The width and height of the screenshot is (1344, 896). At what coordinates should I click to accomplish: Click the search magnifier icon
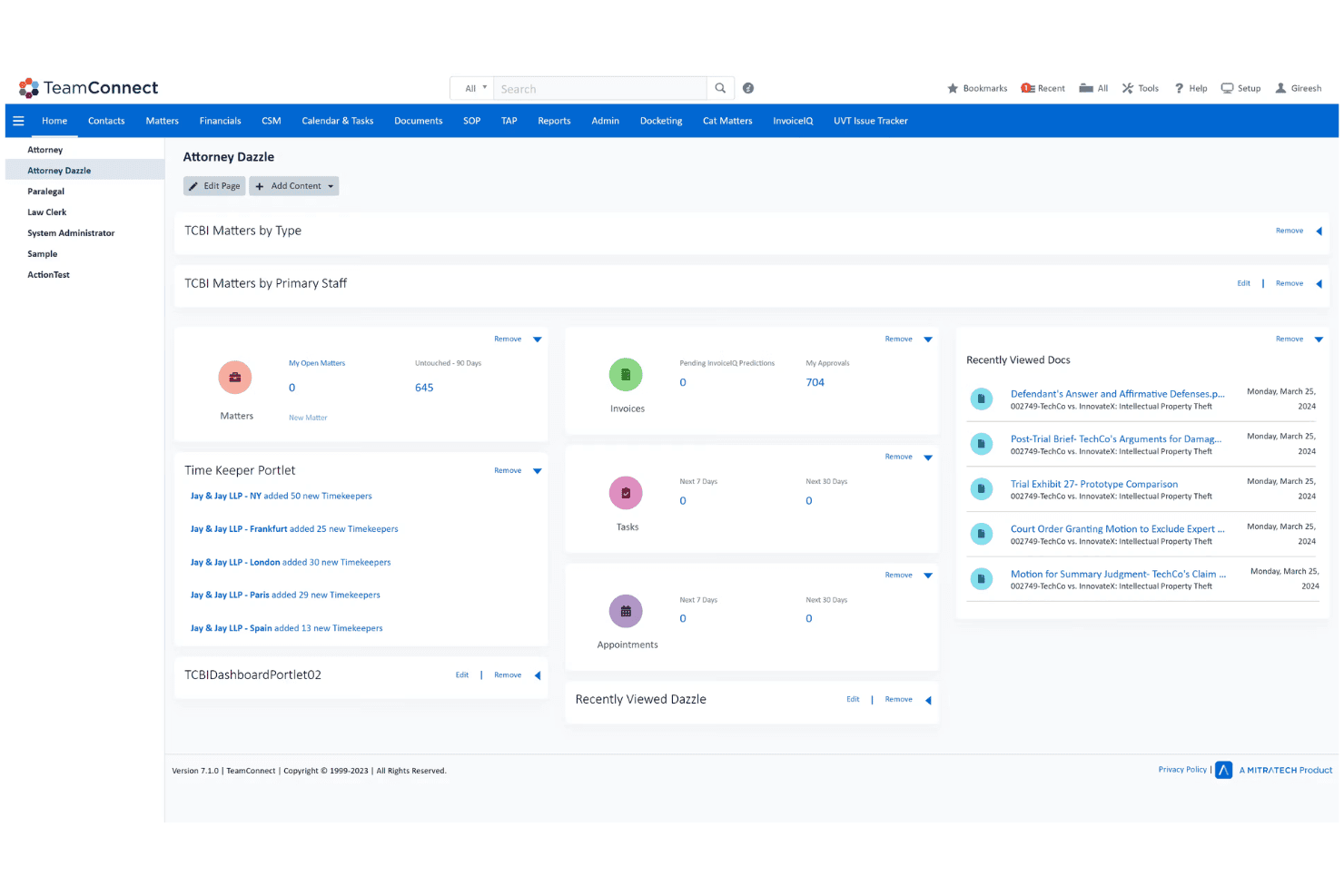tap(720, 88)
